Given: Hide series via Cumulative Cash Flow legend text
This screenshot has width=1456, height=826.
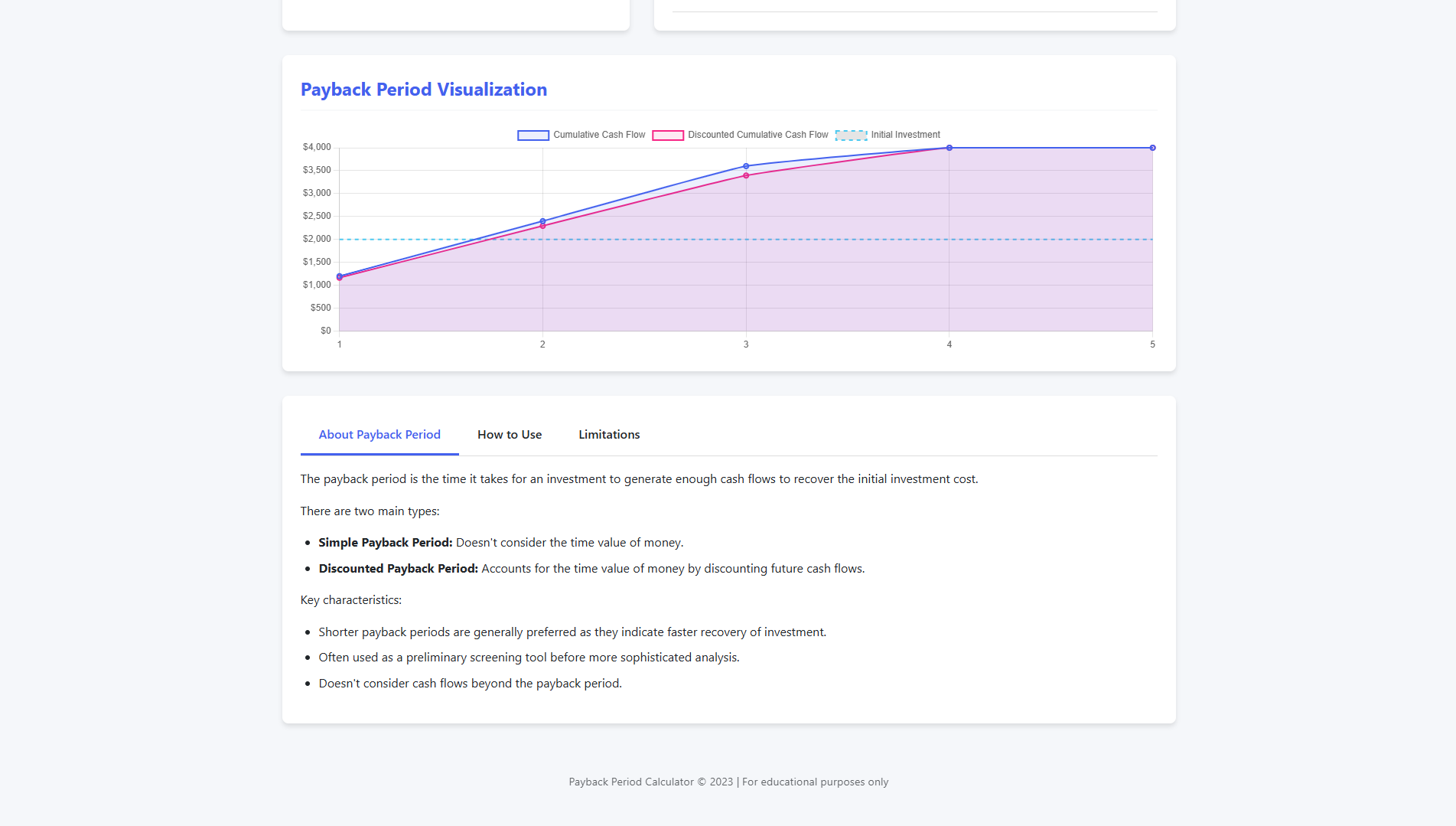Looking at the screenshot, I should click(x=599, y=135).
